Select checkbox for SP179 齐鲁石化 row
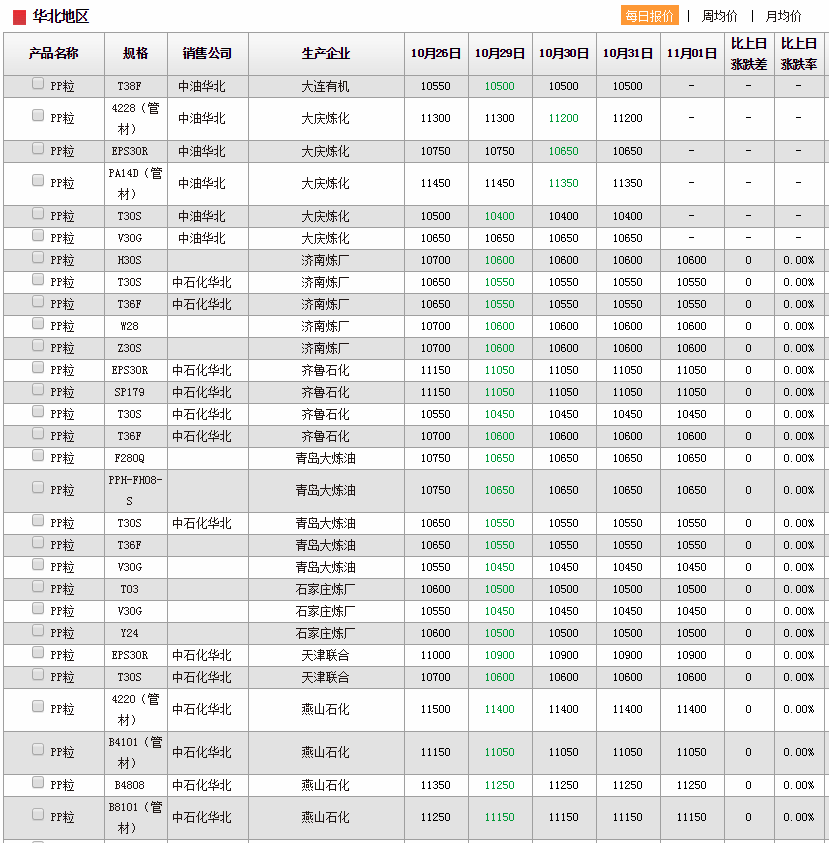 tap(38, 389)
